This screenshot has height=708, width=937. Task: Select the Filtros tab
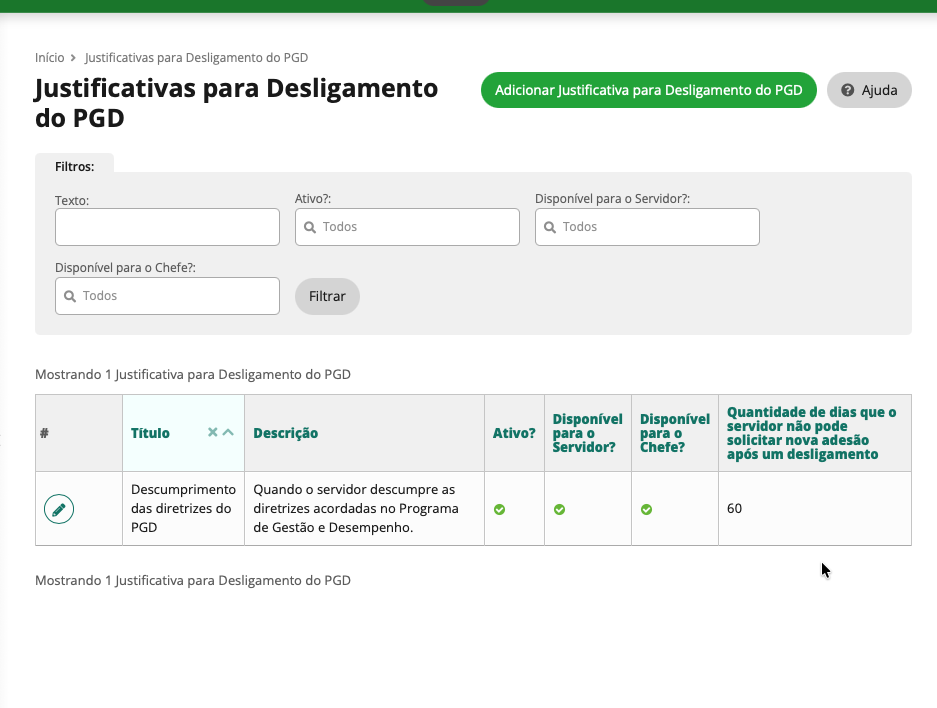click(74, 165)
